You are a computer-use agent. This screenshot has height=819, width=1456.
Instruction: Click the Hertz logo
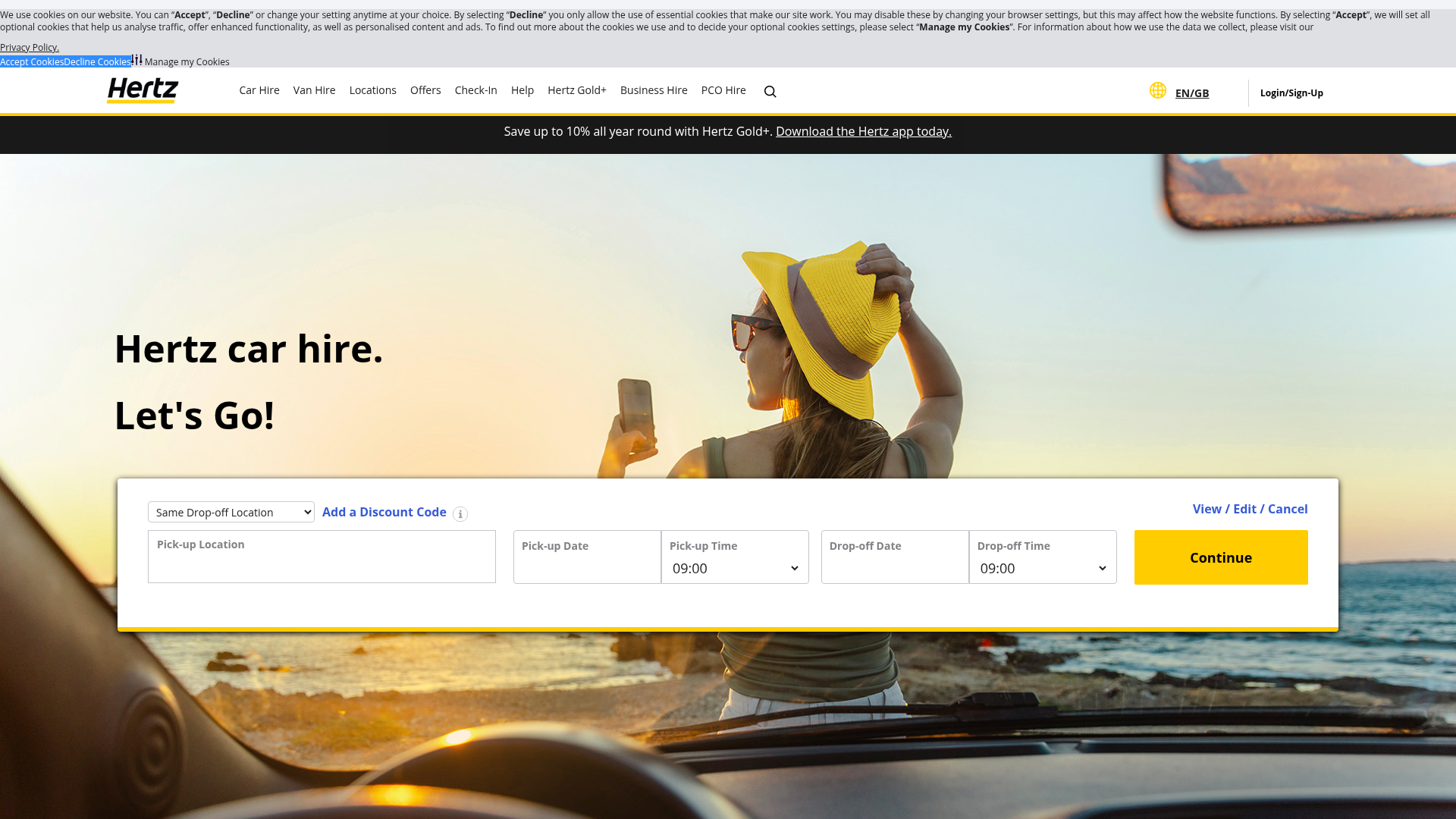(x=143, y=90)
